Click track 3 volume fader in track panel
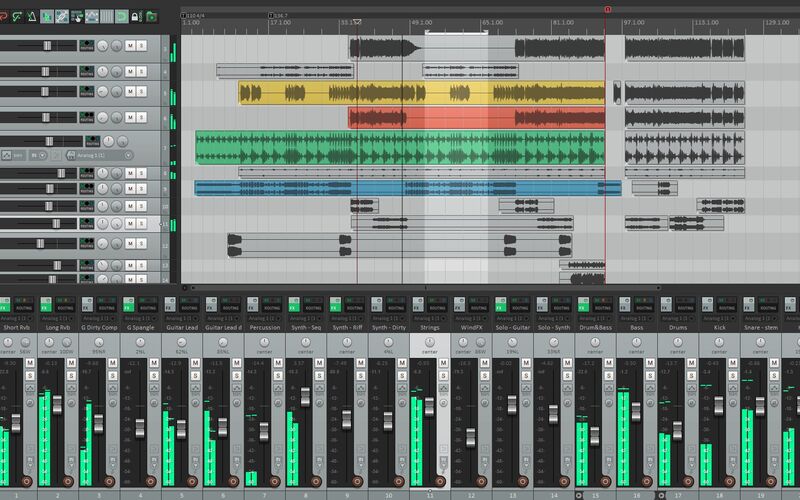The image size is (800, 500). click(47, 46)
